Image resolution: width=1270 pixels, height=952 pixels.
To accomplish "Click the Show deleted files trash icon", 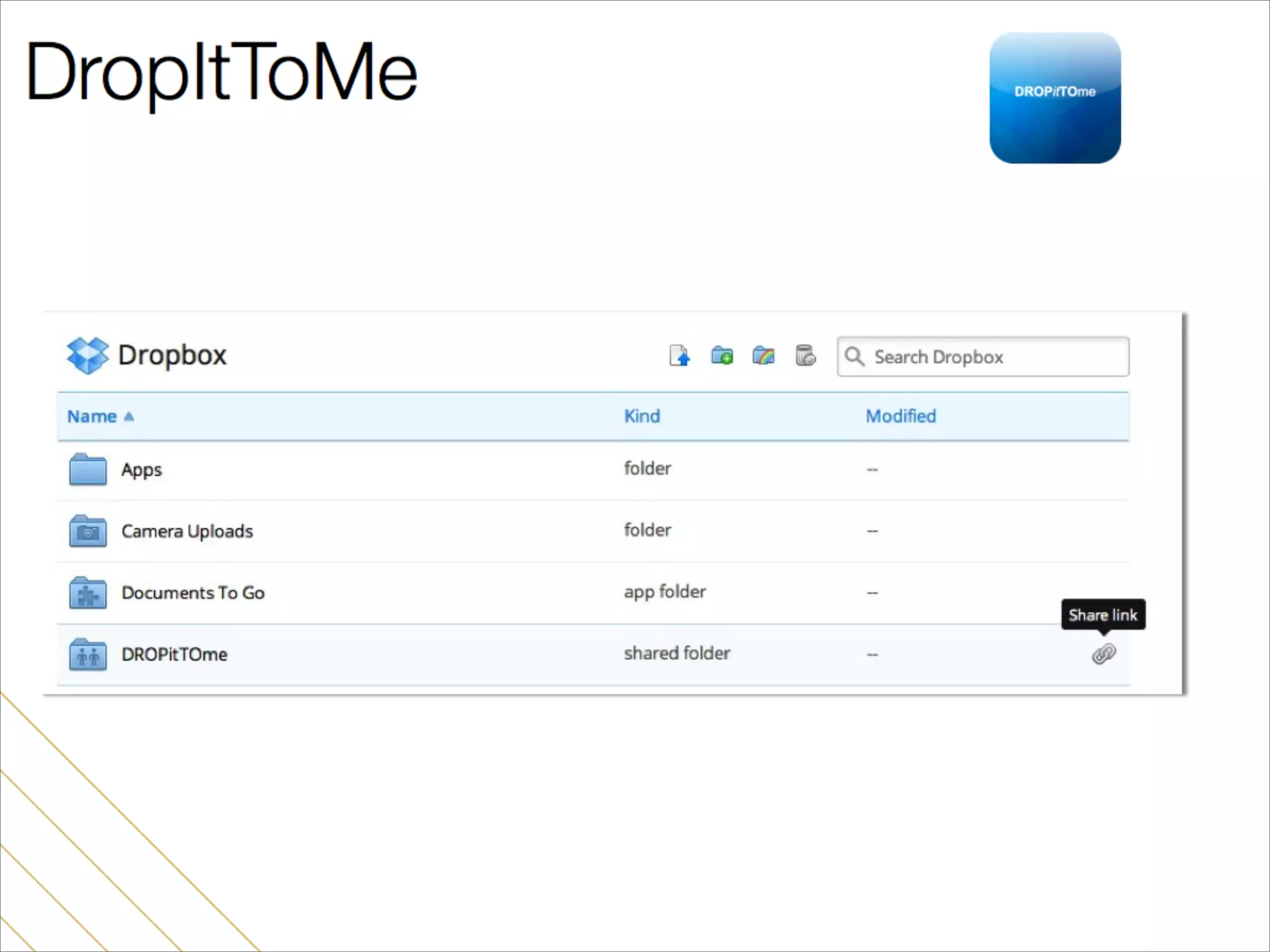I will (805, 356).
